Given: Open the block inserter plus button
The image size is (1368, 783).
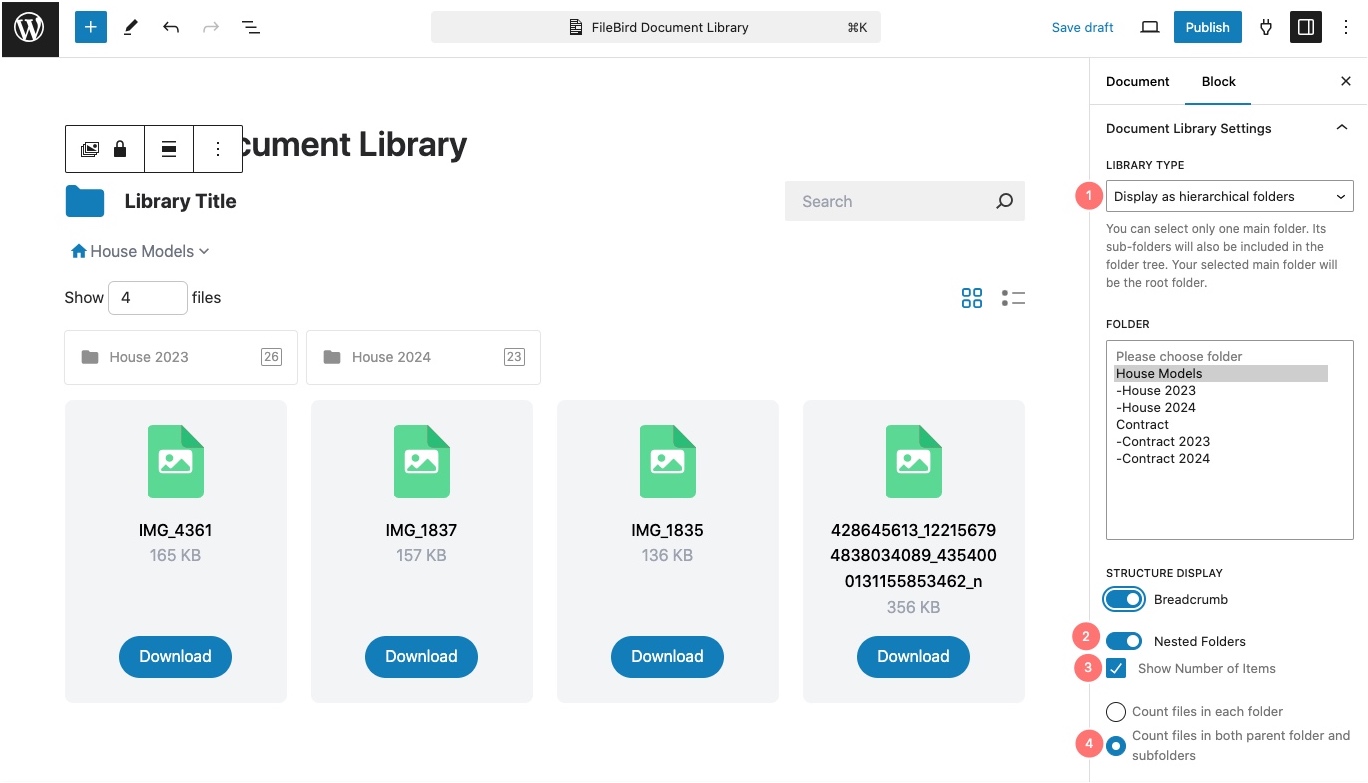Looking at the screenshot, I should coord(90,28).
